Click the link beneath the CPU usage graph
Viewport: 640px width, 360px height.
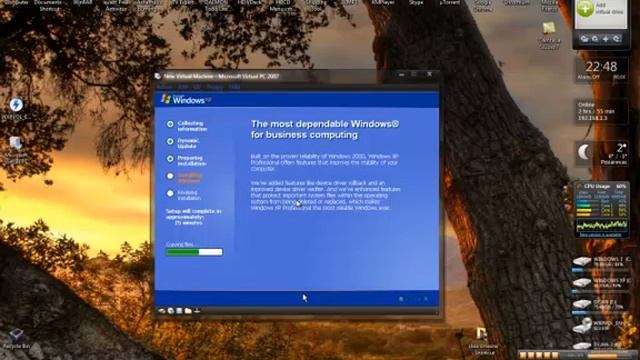coord(600,235)
